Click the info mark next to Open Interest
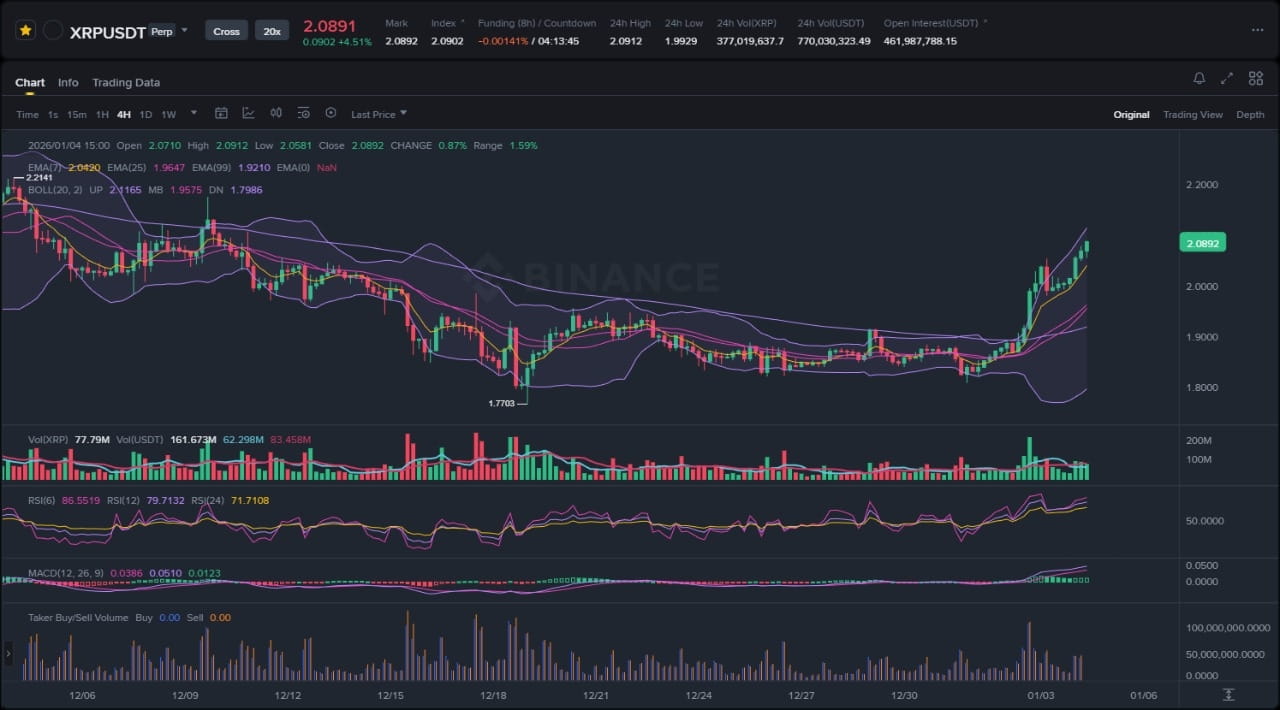The height and width of the screenshot is (710, 1280). (985, 21)
